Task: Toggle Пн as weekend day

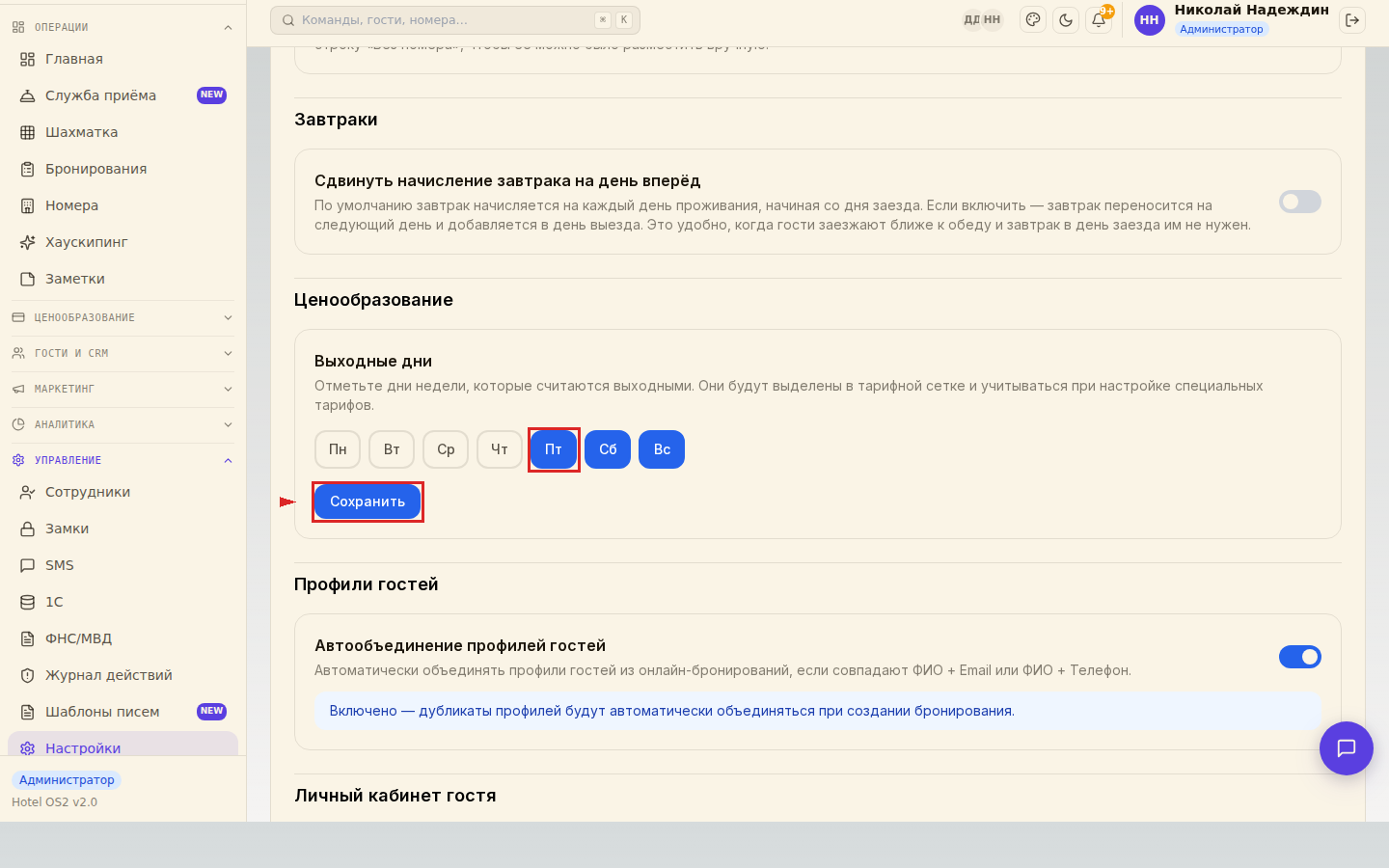Action: pos(338,449)
